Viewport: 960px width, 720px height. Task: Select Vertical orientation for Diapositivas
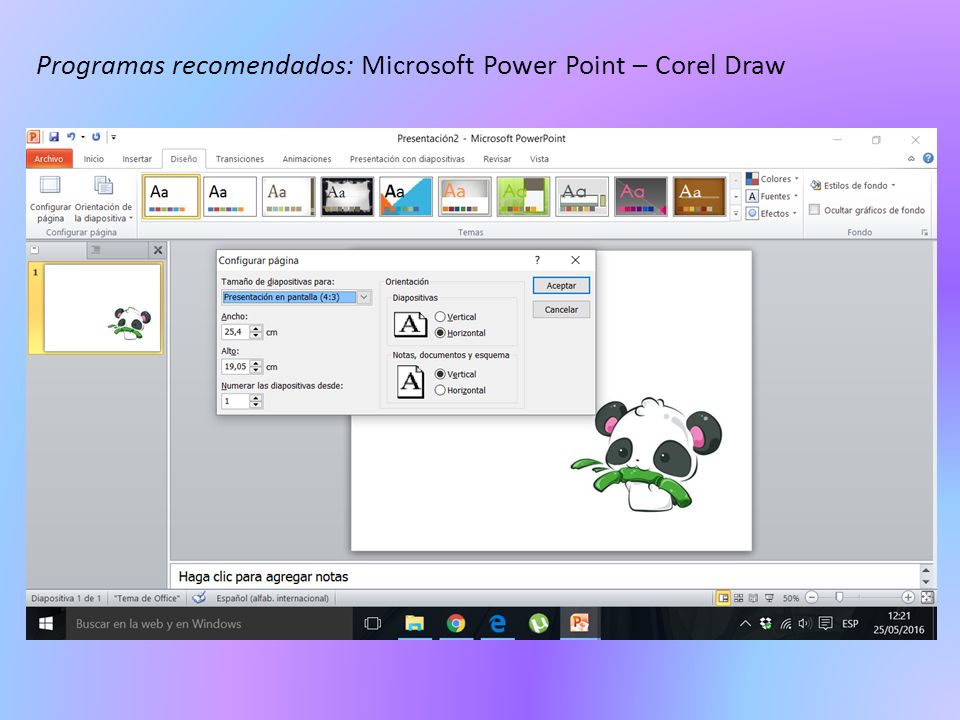tap(440, 317)
